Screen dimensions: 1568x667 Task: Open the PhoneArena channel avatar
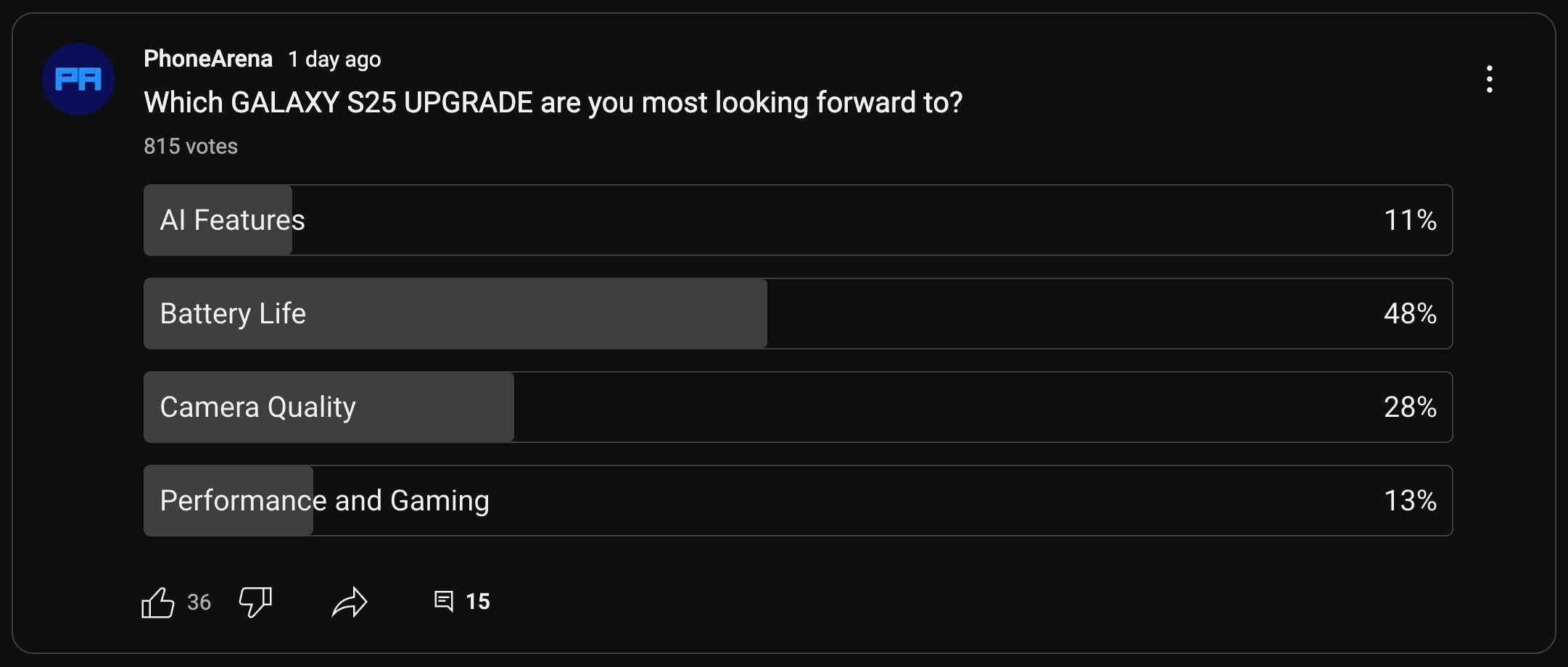click(x=78, y=79)
